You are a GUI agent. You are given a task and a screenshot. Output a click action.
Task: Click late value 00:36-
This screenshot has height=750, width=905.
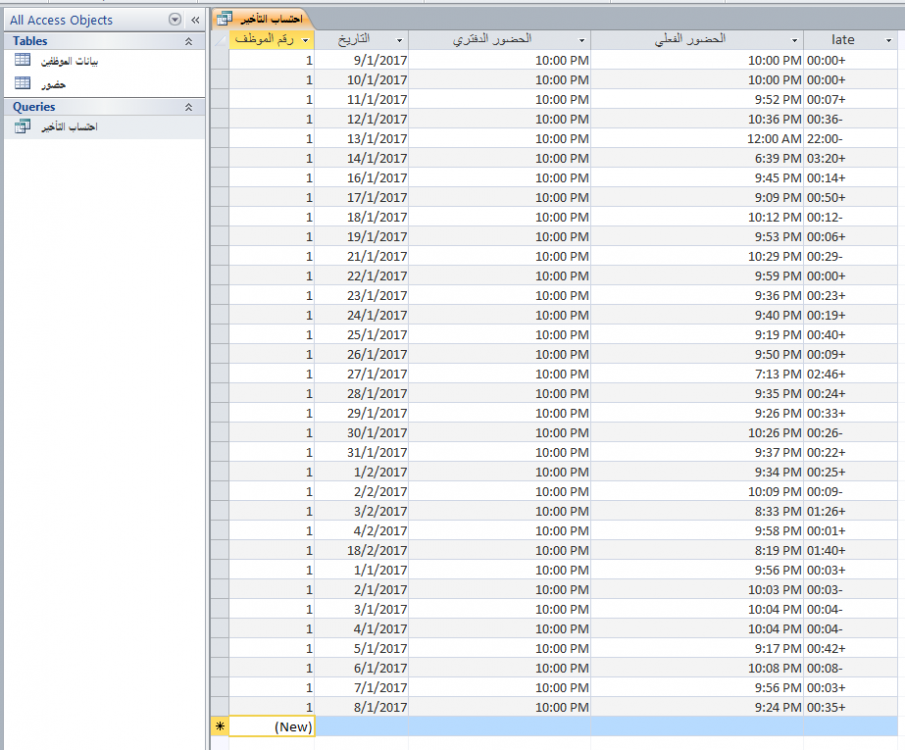[x=851, y=119]
